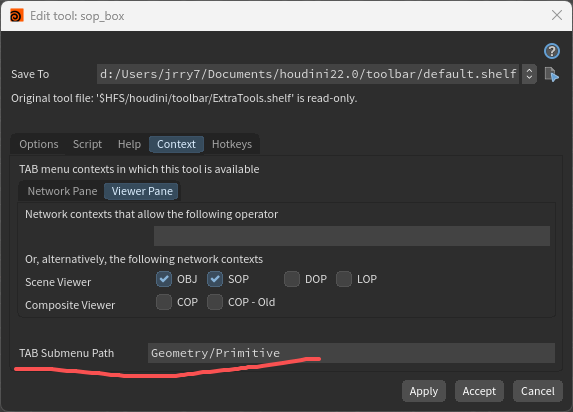Open the Help tab
The image size is (573, 412).
(x=129, y=144)
